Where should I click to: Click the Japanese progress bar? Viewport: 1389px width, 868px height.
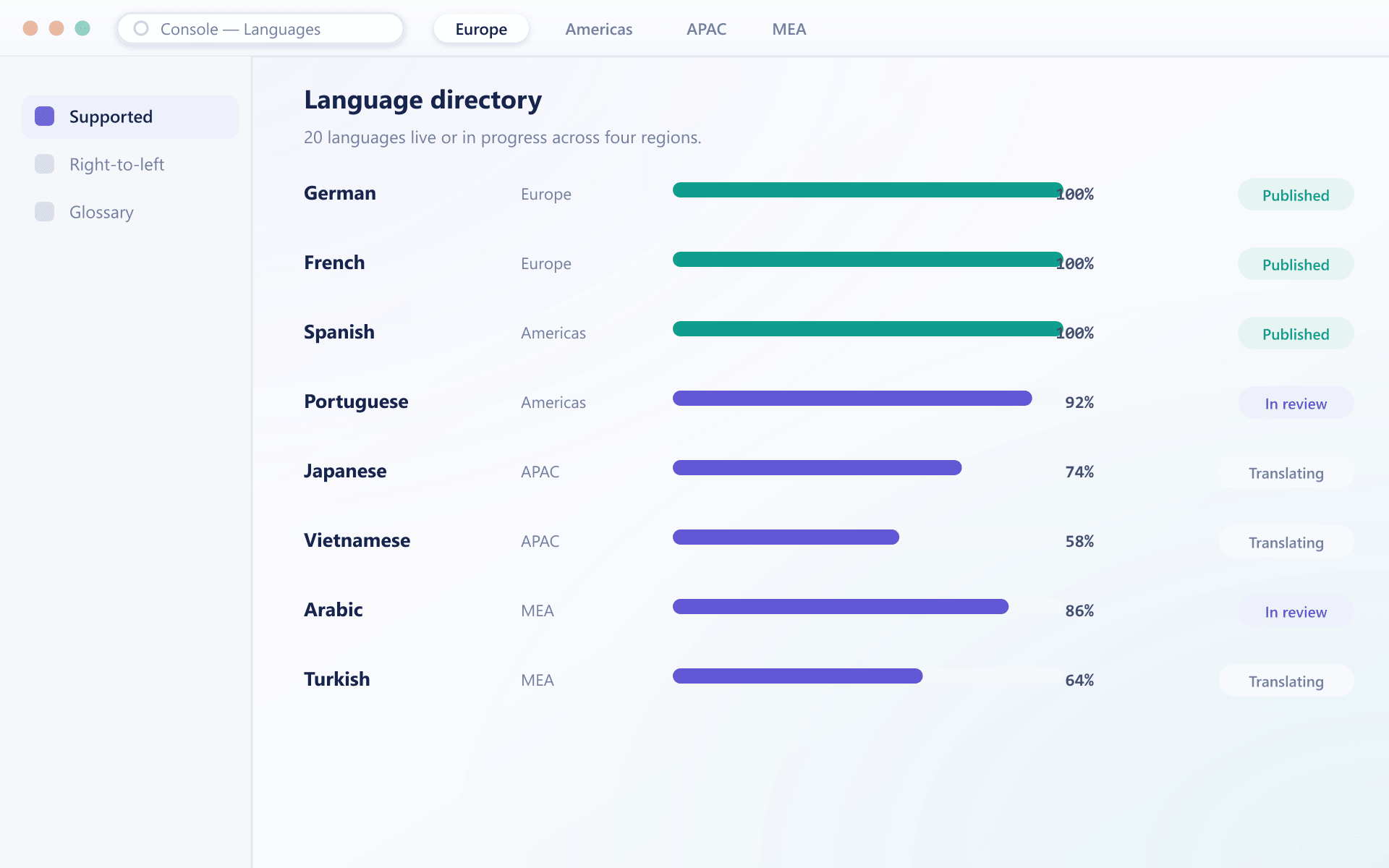pos(817,468)
